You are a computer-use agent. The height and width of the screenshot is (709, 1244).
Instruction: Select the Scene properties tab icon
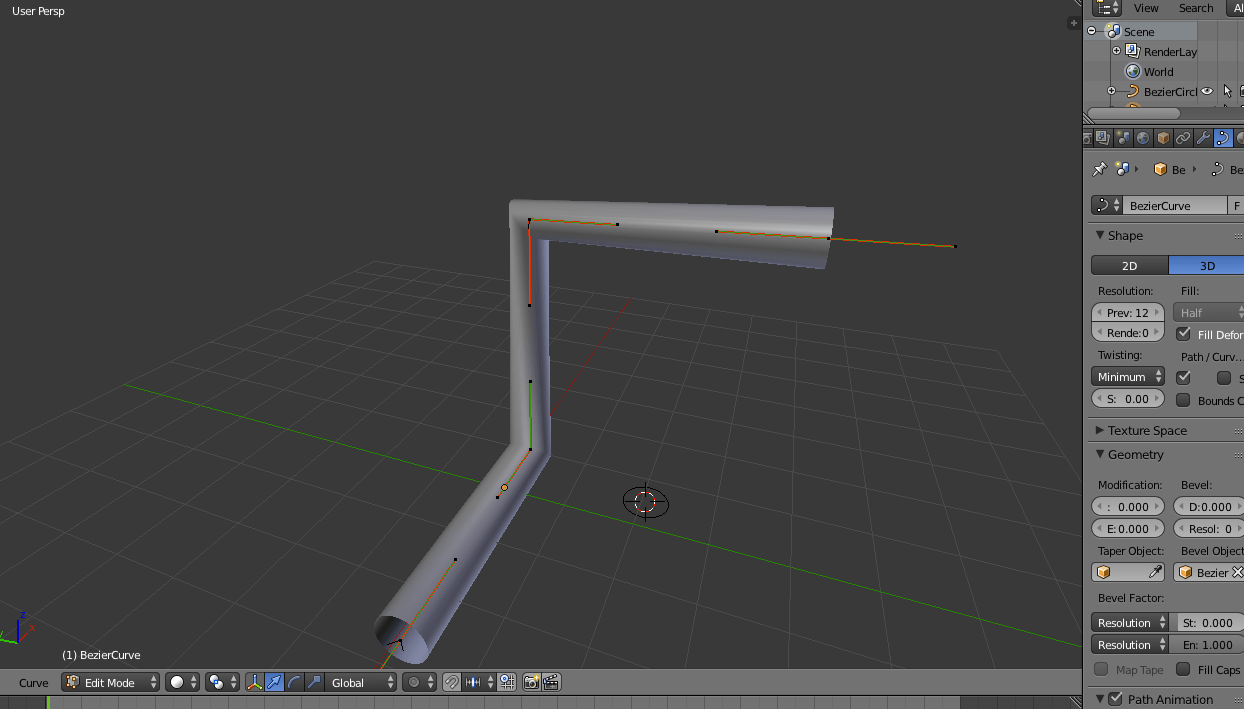[1122, 137]
